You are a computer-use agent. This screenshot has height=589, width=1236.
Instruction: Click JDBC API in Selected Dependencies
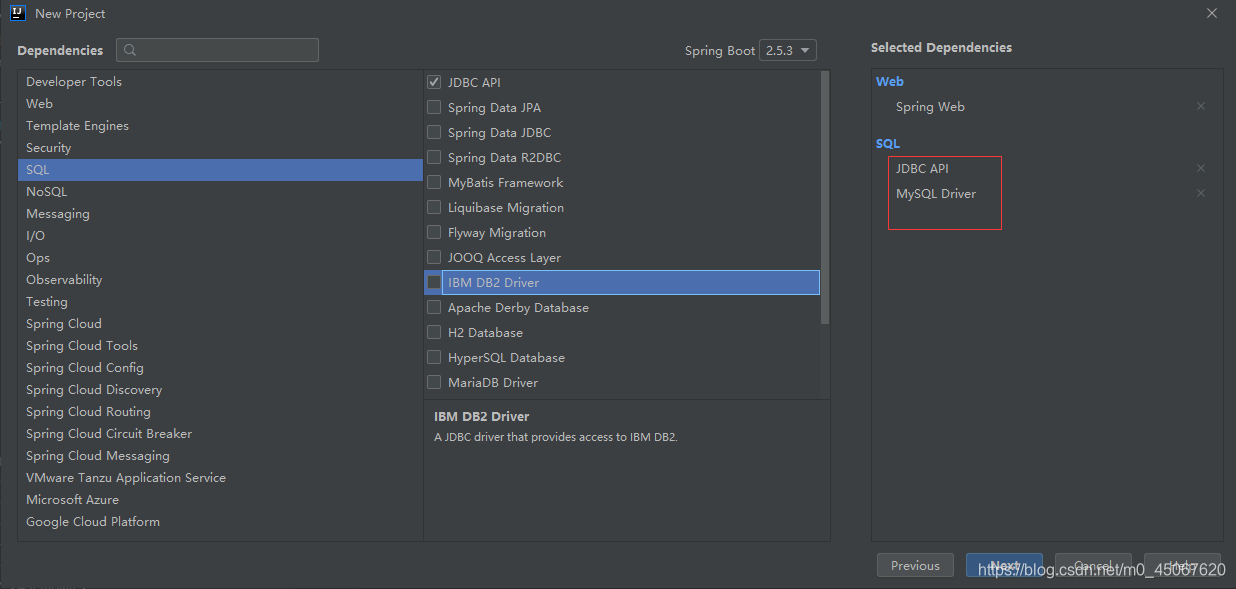(x=922, y=169)
